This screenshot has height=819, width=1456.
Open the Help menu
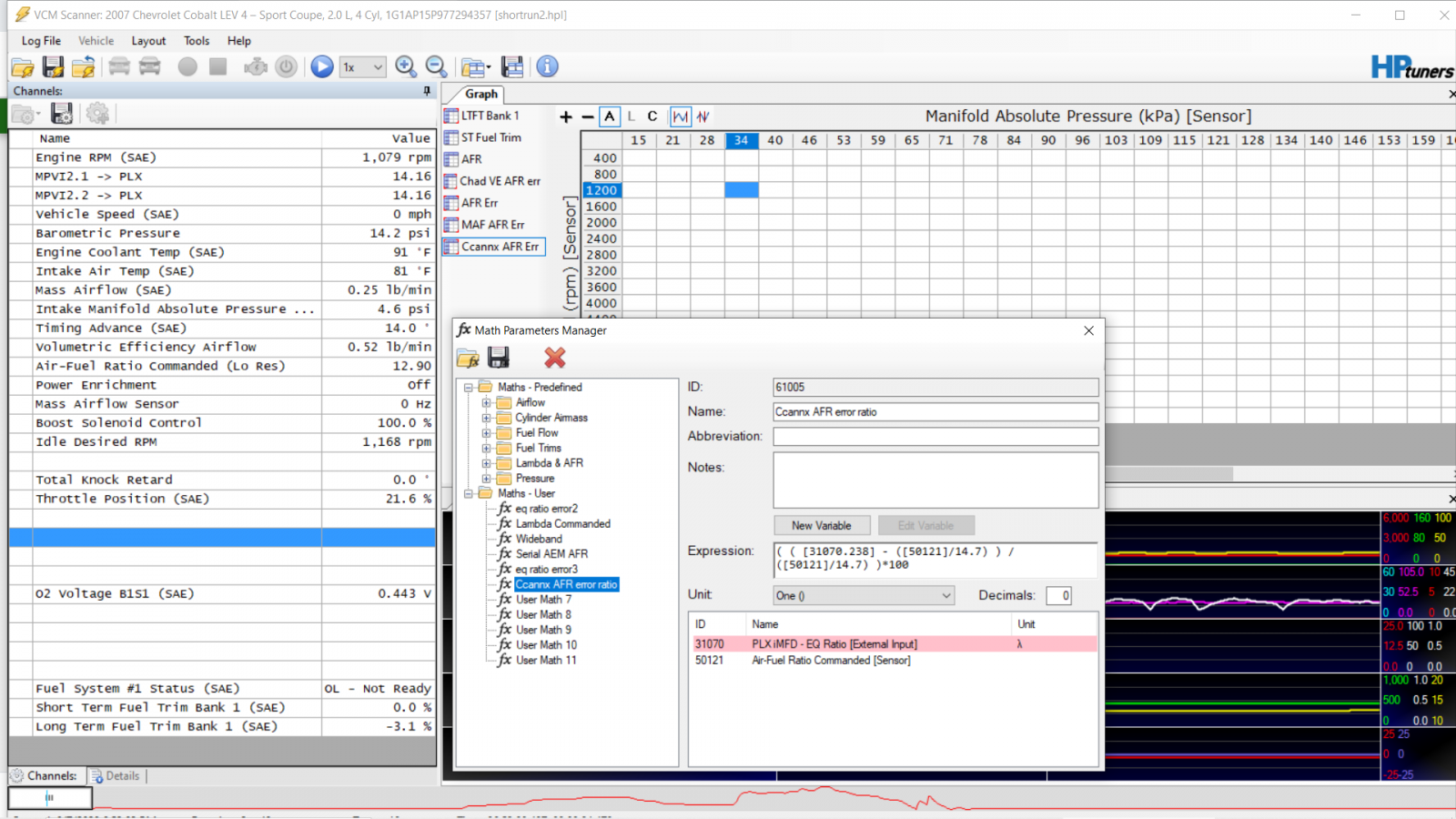tap(239, 41)
